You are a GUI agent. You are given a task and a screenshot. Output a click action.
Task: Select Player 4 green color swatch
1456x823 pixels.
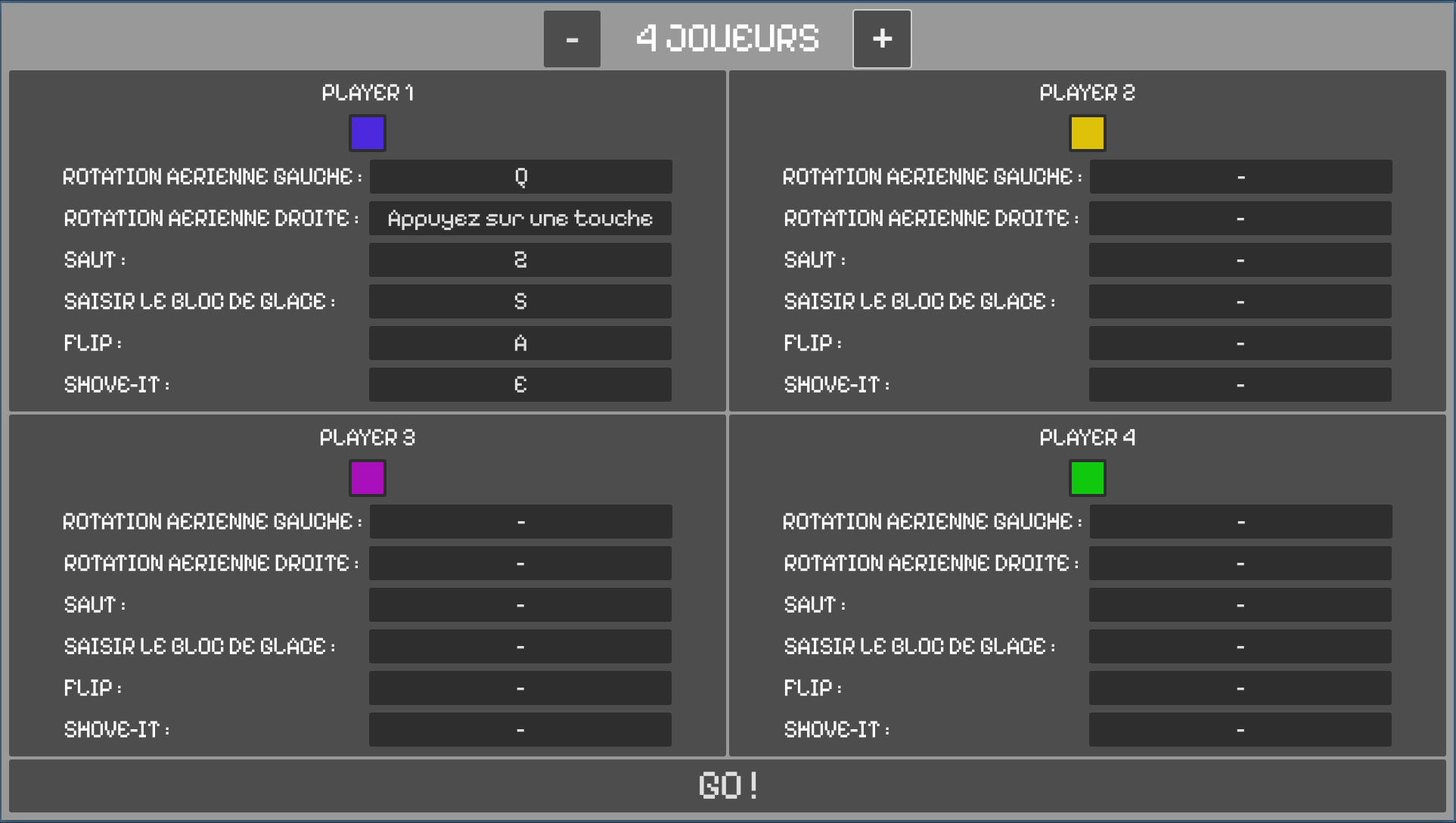[x=1087, y=478]
